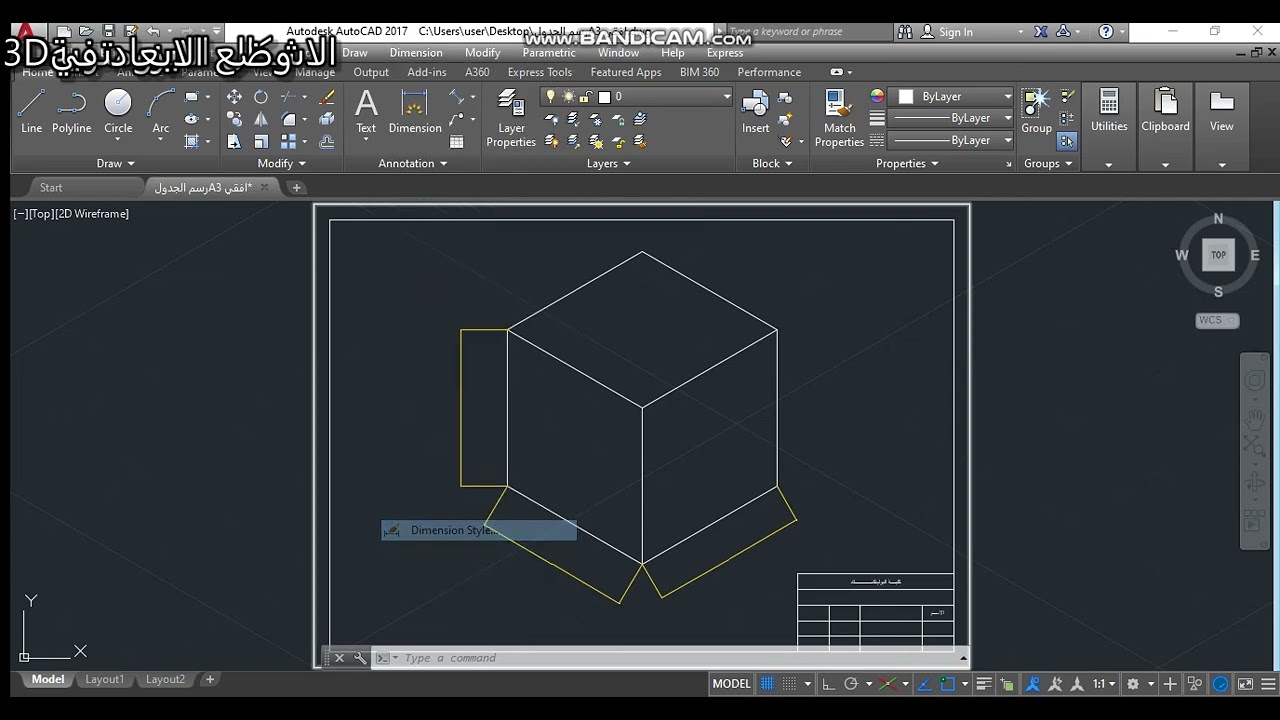Select the Polyline tool
Viewport: 1280px width, 720px height.
click(x=71, y=110)
